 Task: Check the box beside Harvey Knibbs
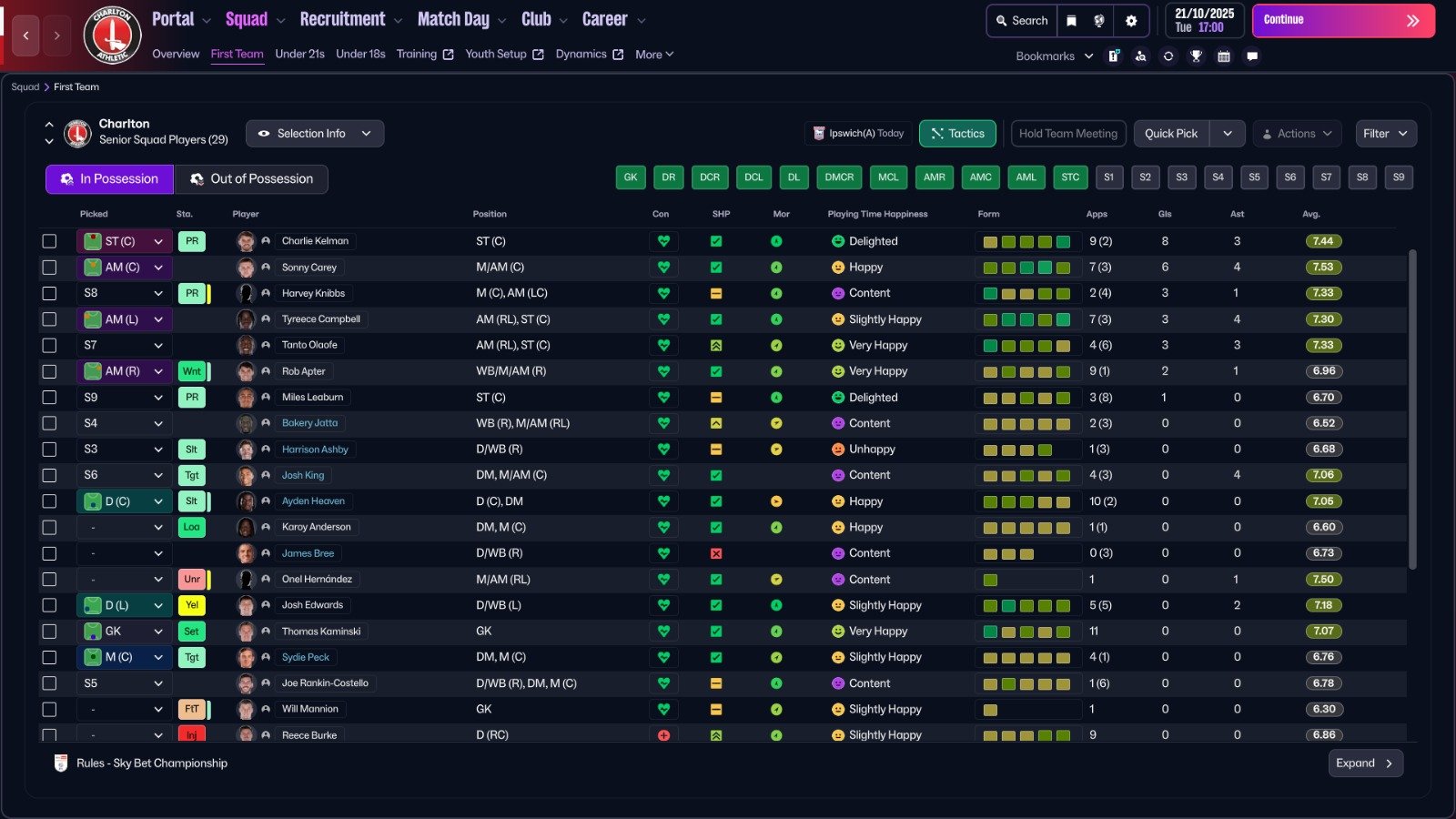click(49, 293)
